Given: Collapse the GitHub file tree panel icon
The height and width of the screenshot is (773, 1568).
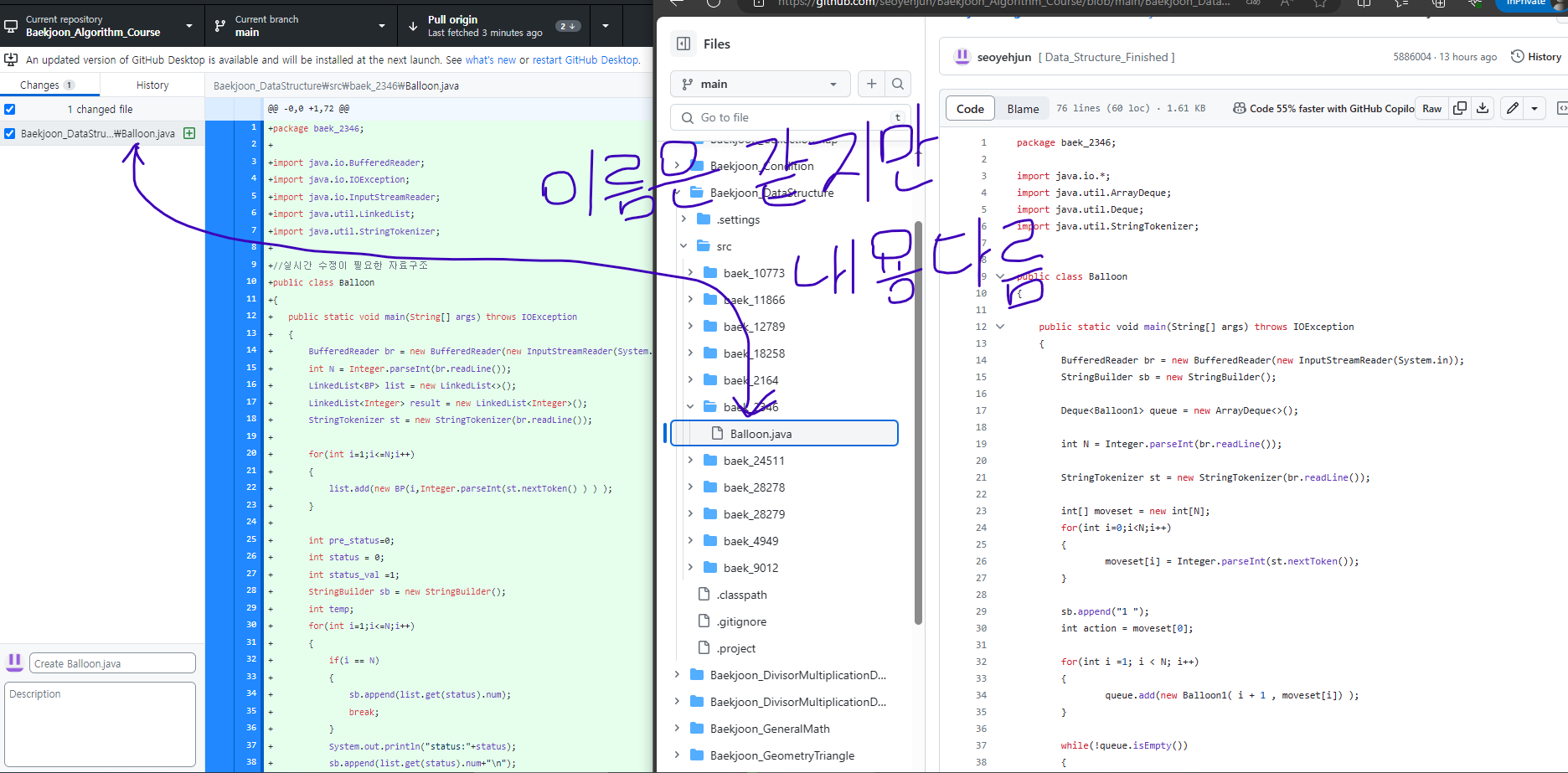Looking at the screenshot, I should tap(683, 44).
